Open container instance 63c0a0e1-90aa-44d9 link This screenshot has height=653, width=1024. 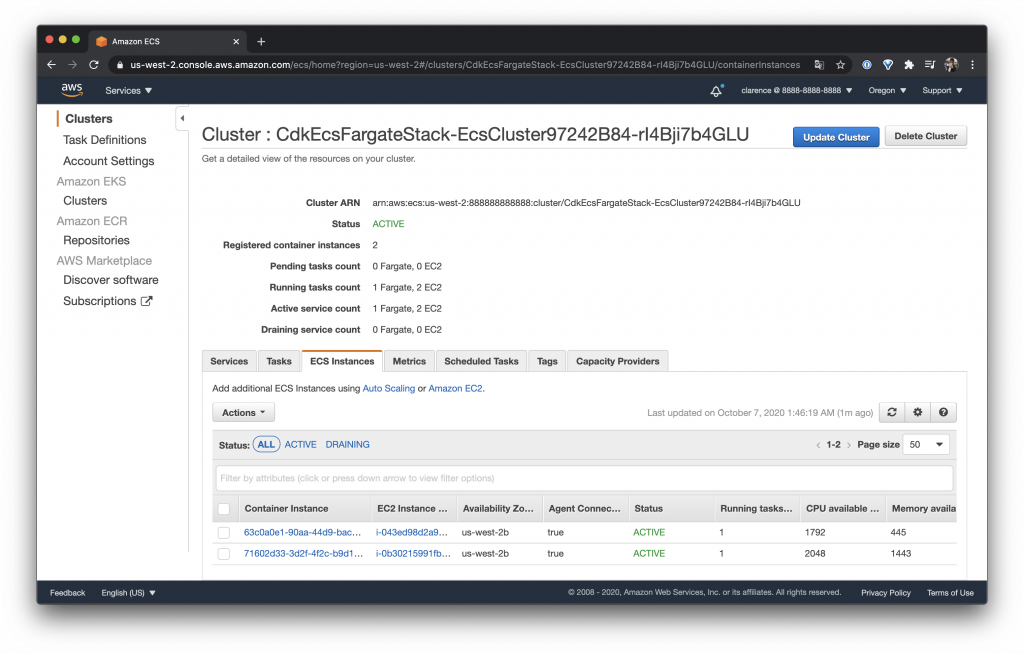click(x=302, y=532)
